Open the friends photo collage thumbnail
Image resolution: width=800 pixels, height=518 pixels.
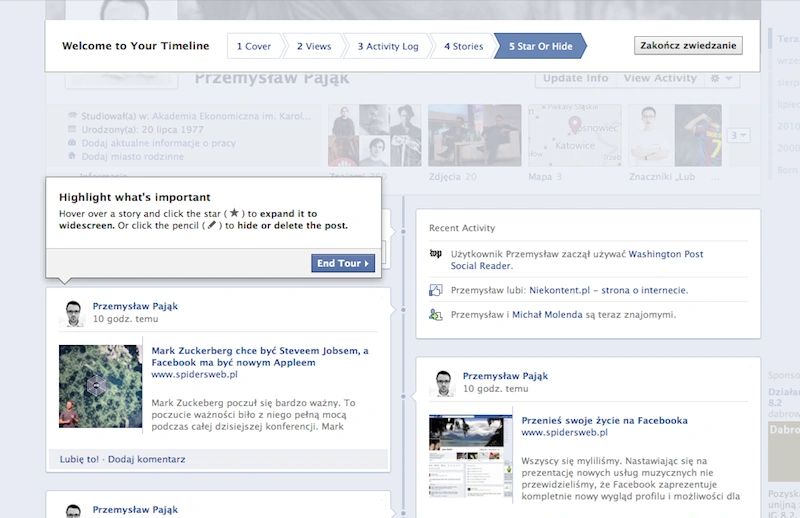[374, 135]
